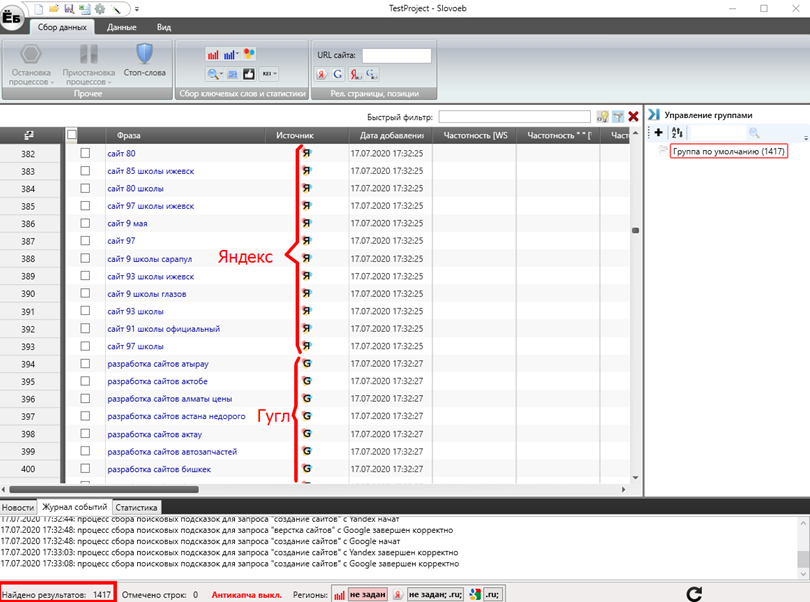Screen dimensions: 810x602
Task: Tick the checkbox for сайт 85 школы ижевск
Action: 85,171
